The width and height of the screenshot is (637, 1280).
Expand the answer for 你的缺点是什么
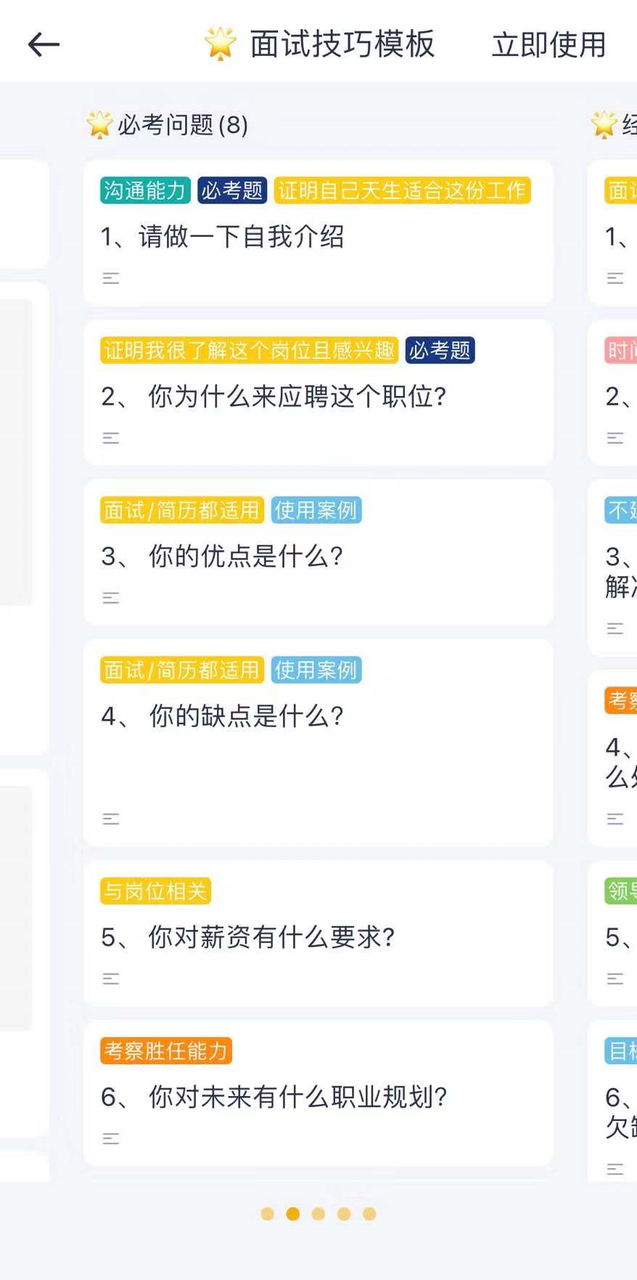(110, 818)
